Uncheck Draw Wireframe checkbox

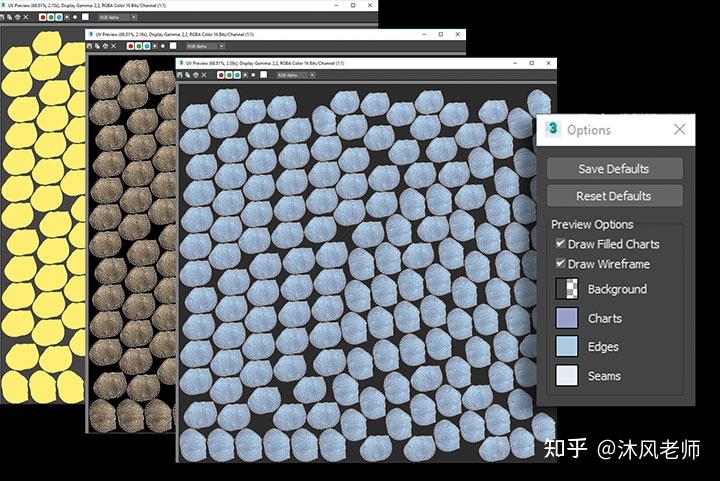pyautogui.click(x=560, y=263)
